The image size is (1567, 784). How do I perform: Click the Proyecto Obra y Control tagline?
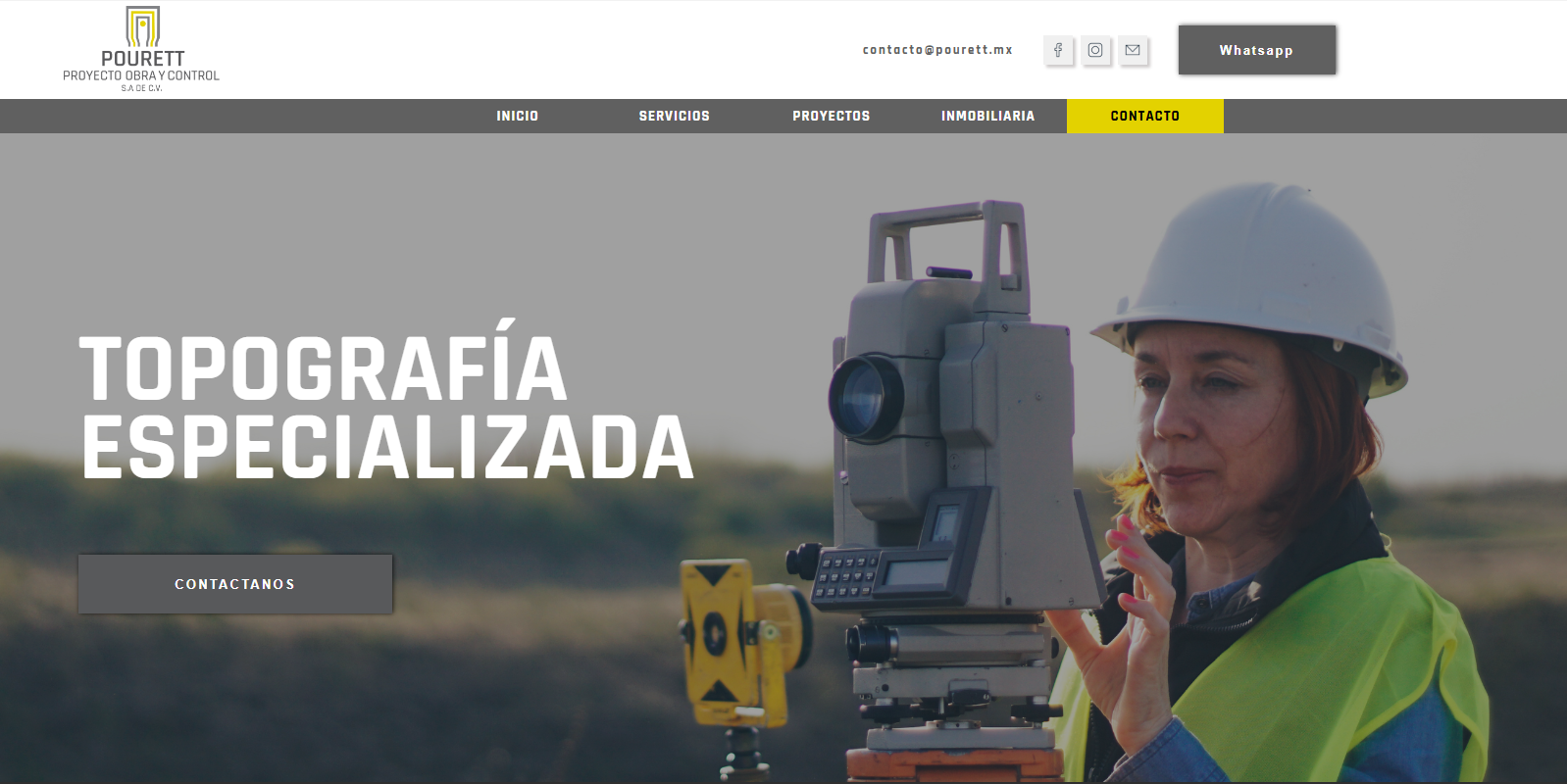[x=141, y=75]
